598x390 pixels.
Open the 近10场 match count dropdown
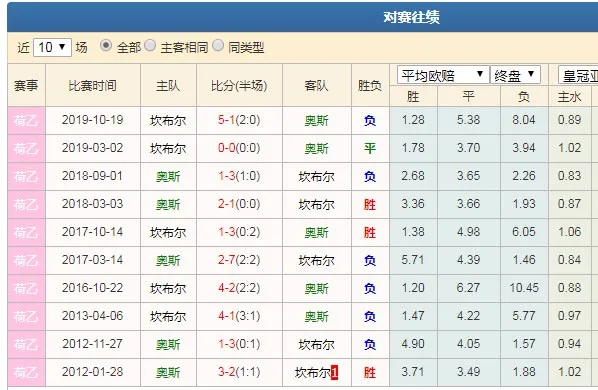pos(52,47)
